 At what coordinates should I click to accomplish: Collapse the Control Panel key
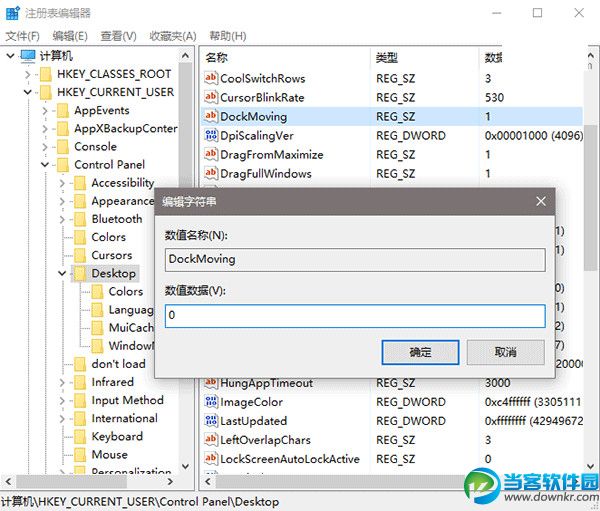click(45, 165)
